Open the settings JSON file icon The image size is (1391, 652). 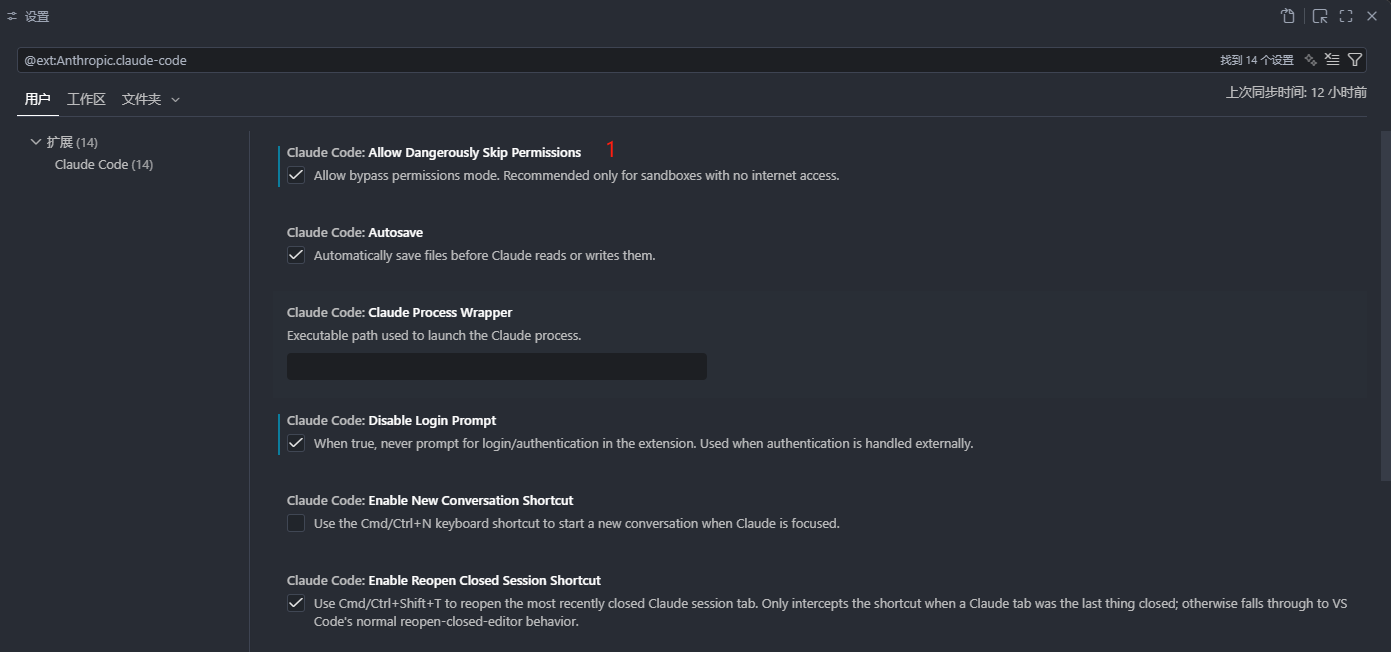click(x=1288, y=16)
